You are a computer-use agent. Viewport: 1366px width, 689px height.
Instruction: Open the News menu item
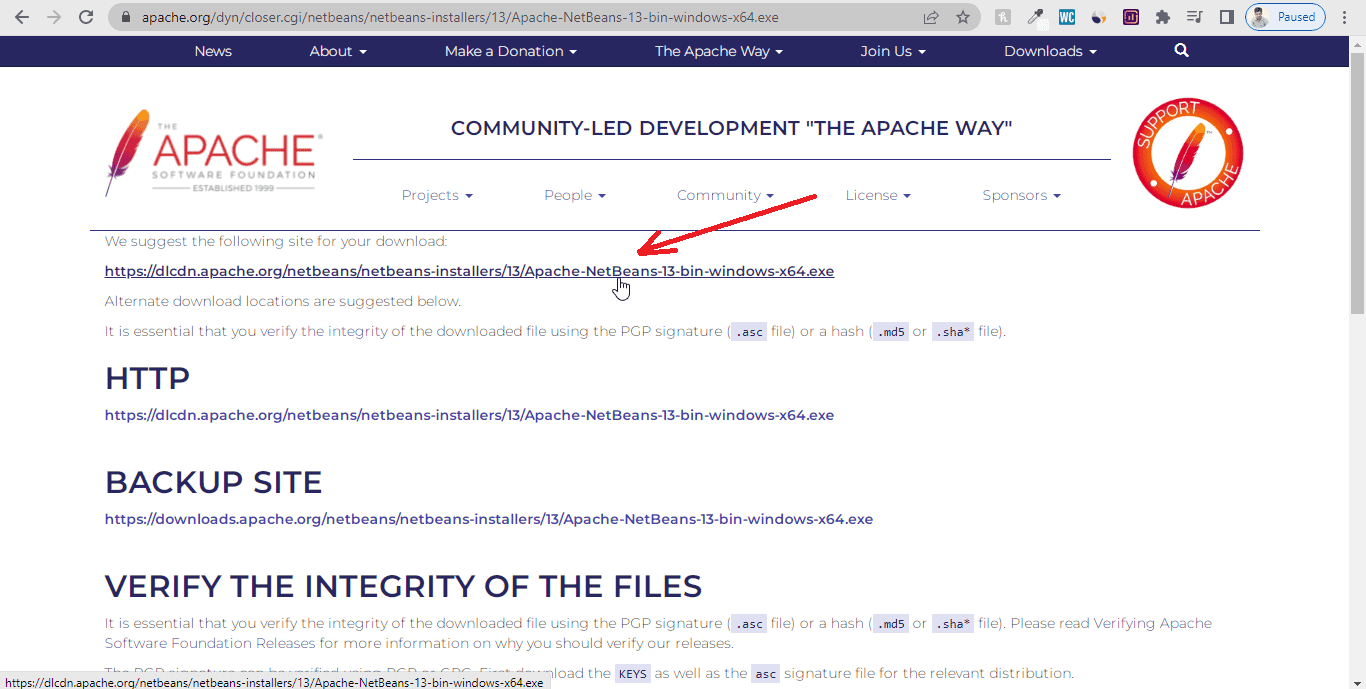213,51
